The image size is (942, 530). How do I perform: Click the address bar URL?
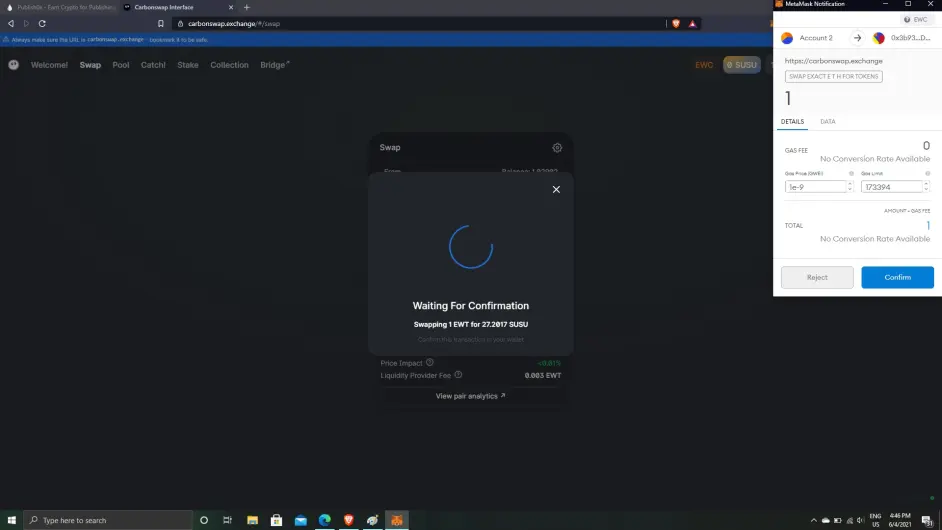tap(234, 23)
